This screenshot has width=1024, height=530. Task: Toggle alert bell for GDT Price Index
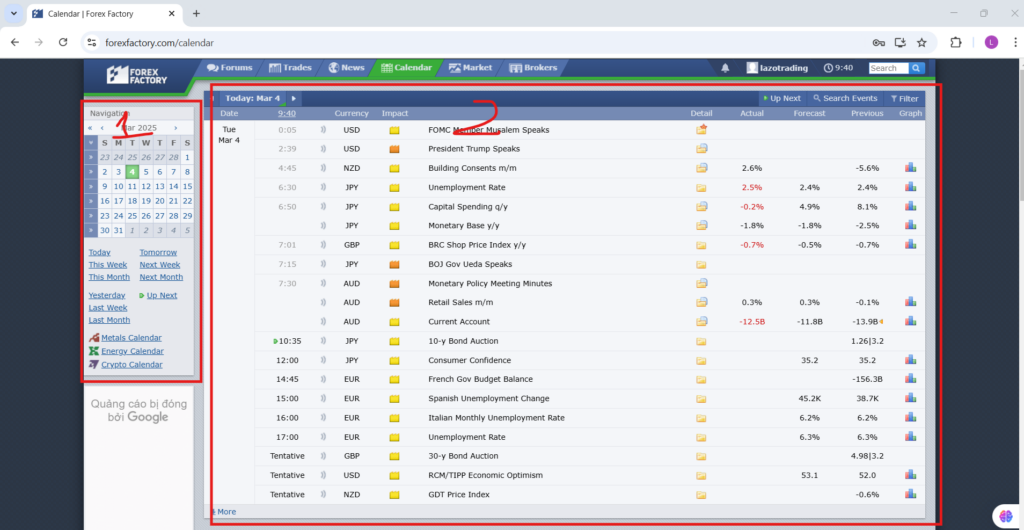(x=323, y=494)
